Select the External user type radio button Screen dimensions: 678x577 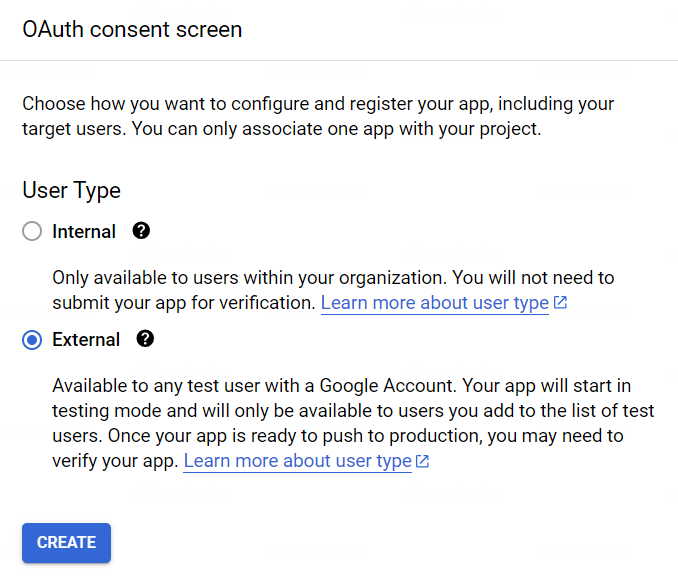point(32,340)
